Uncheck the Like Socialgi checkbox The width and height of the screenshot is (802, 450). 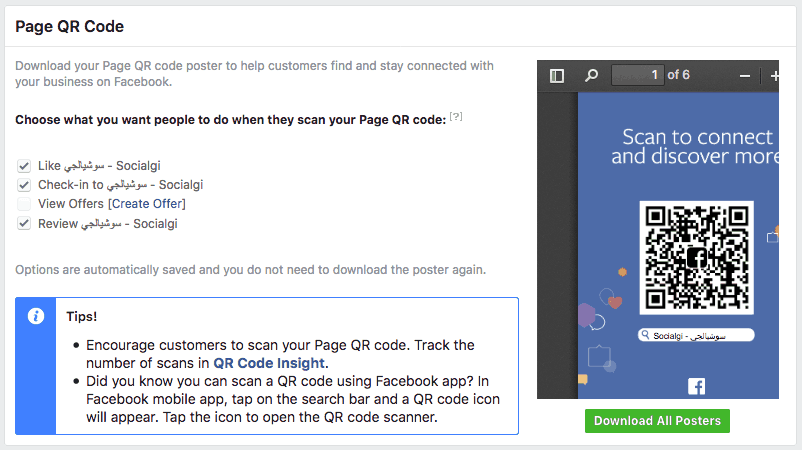(x=24, y=166)
